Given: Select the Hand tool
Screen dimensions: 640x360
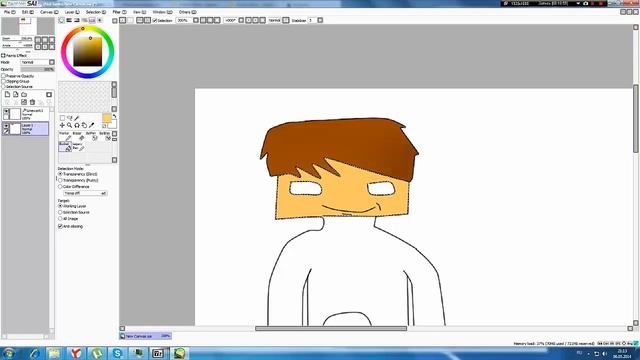Looking at the screenshot, I should tap(84, 125).
